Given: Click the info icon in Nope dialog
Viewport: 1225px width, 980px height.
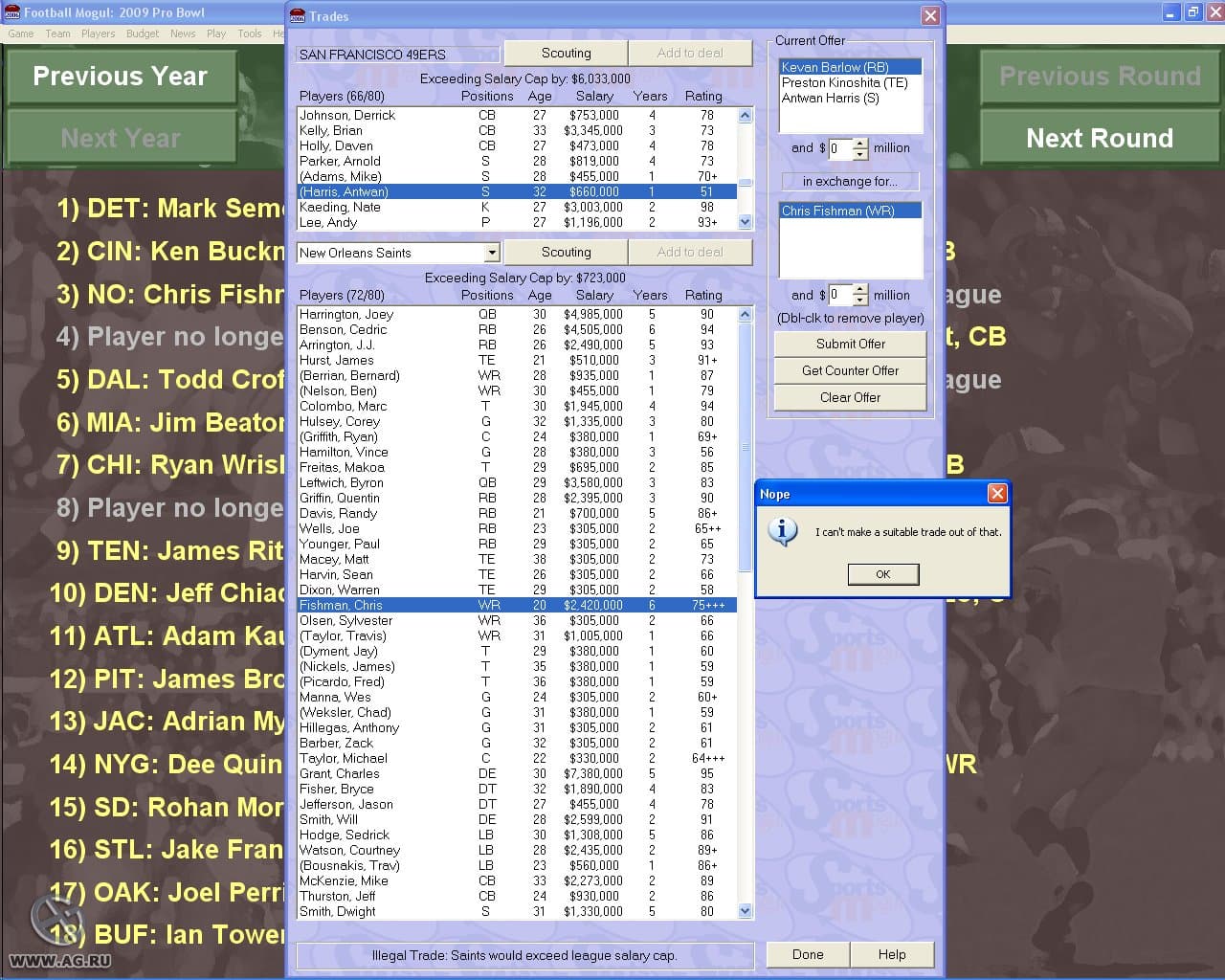Looking at the screenshot, I should click(783, 531).
